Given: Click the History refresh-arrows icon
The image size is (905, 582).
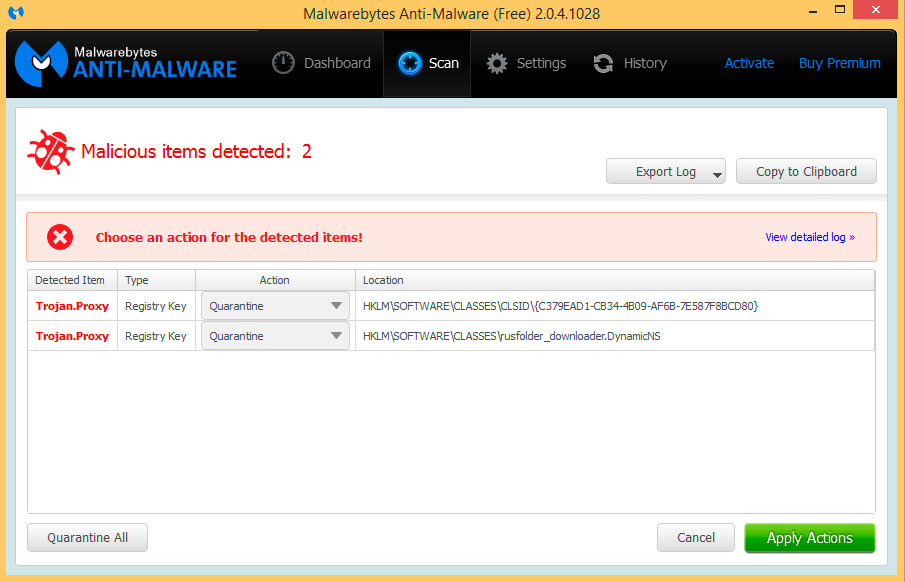Looking at the screenshot, I should 603,63.
